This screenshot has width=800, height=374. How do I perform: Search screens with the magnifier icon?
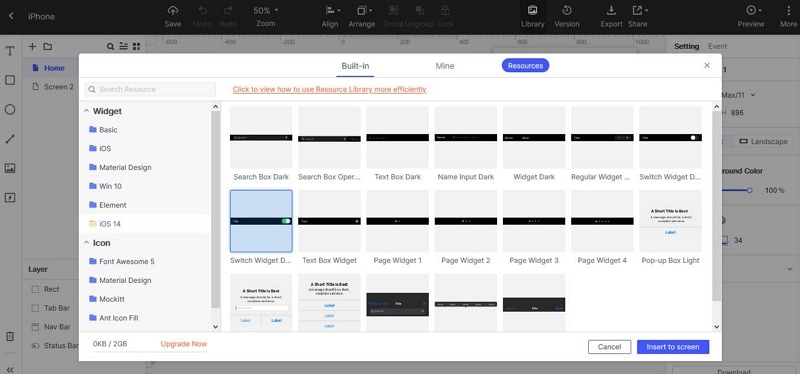click(x=110, y=46)
